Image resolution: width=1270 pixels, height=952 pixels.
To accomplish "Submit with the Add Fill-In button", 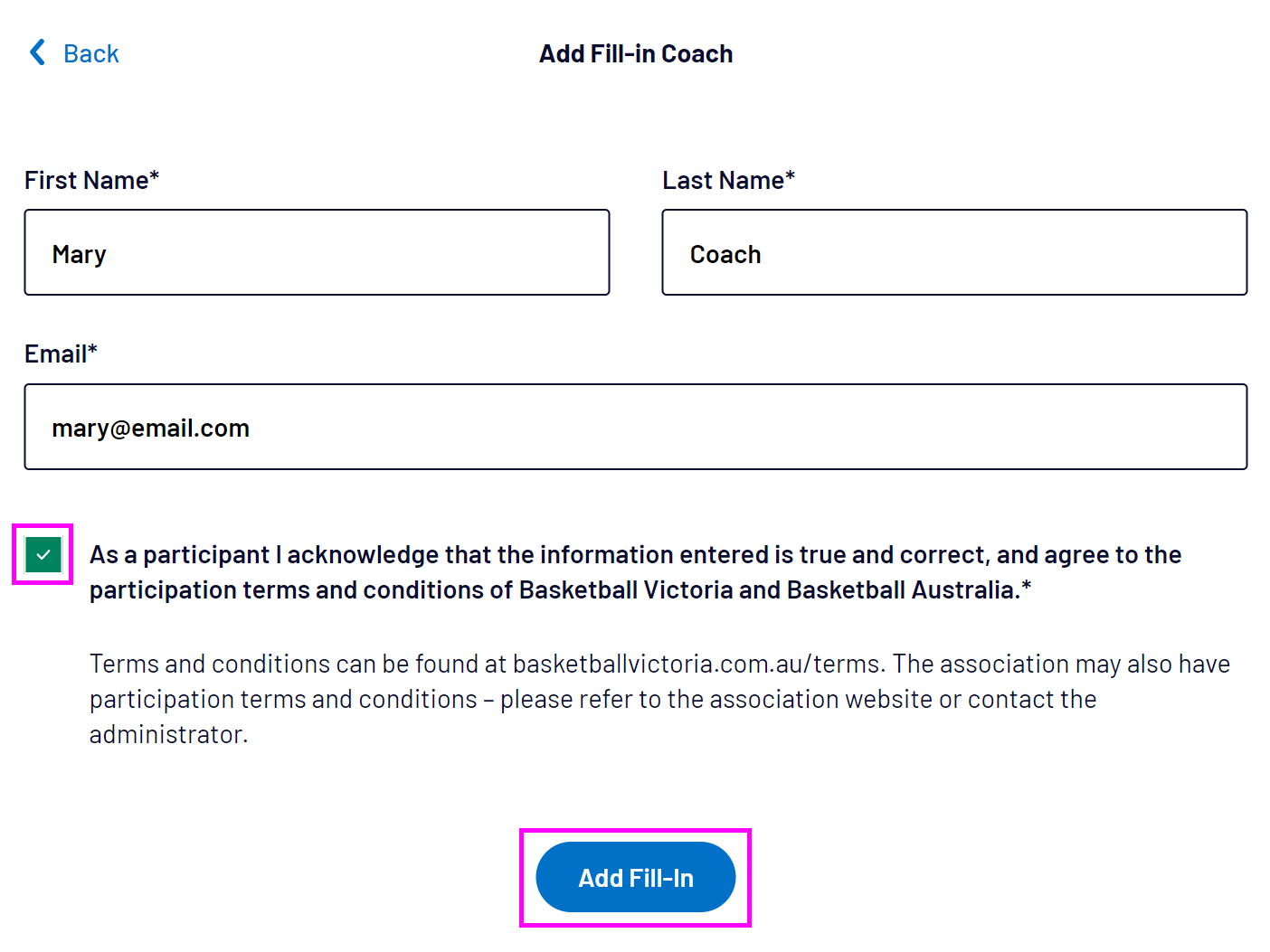I will click(x=635, y=878).
